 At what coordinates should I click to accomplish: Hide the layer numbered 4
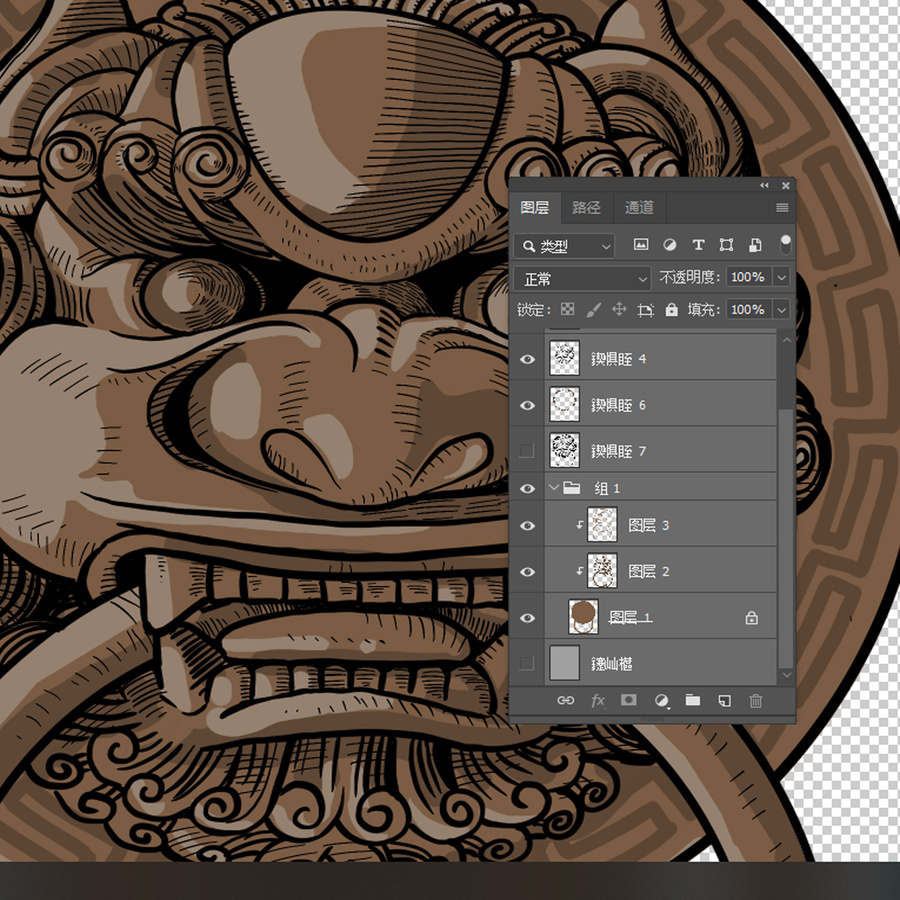click(x=527, y=359)
